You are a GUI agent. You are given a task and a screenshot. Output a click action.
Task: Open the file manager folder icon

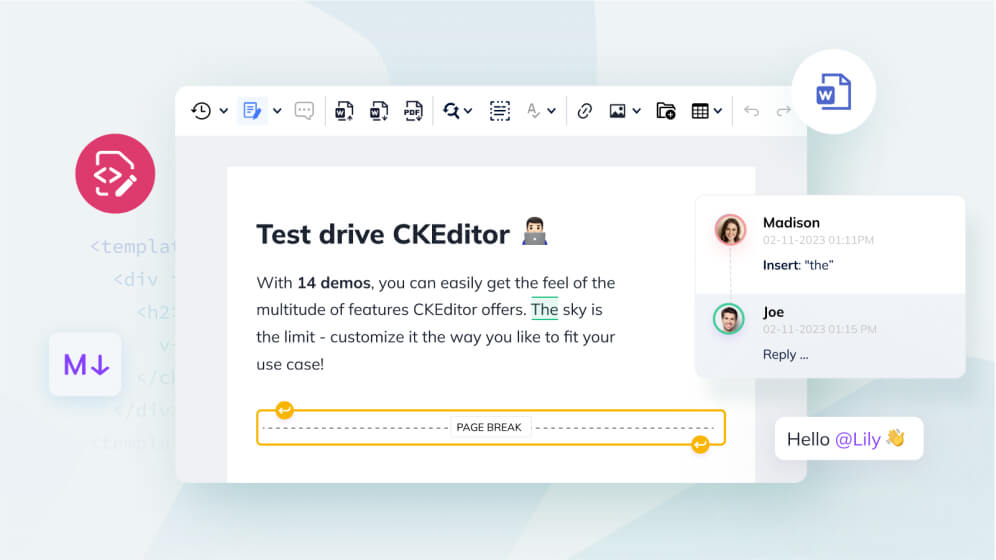tap(666, 111)
